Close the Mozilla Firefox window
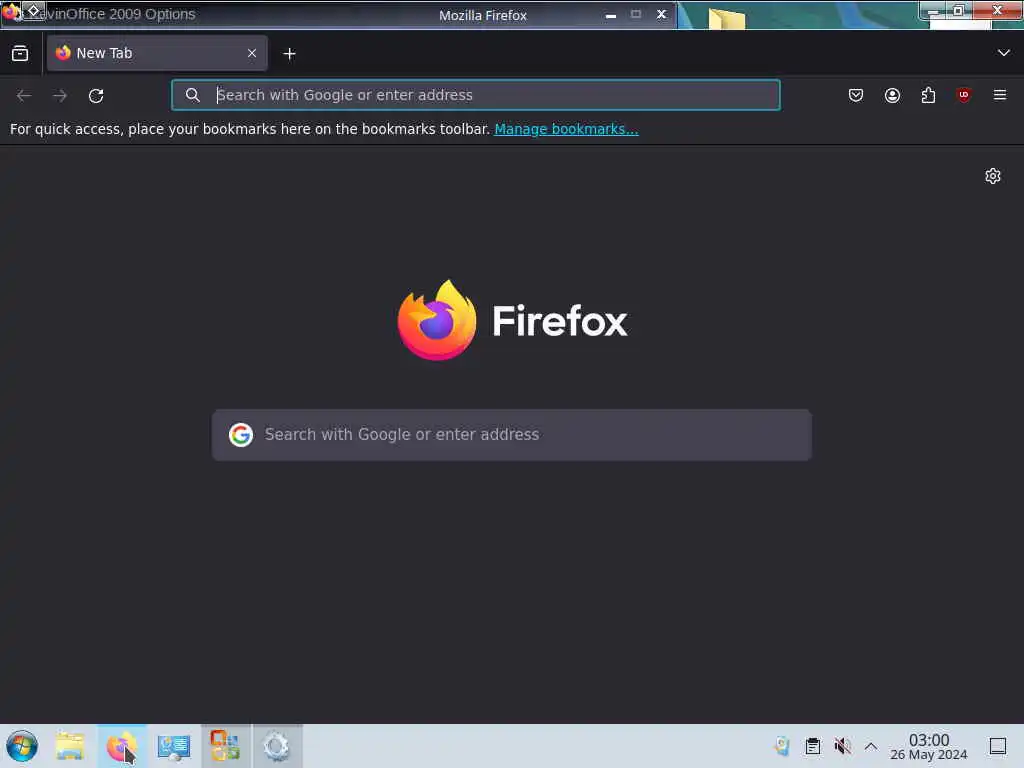Image resolution: width=1024 pixels, height=768 pixels. tap(662, 14)
